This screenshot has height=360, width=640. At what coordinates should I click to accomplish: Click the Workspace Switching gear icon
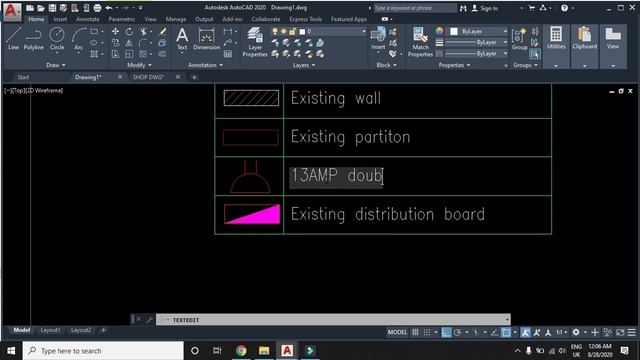click(x=576, y=332)
